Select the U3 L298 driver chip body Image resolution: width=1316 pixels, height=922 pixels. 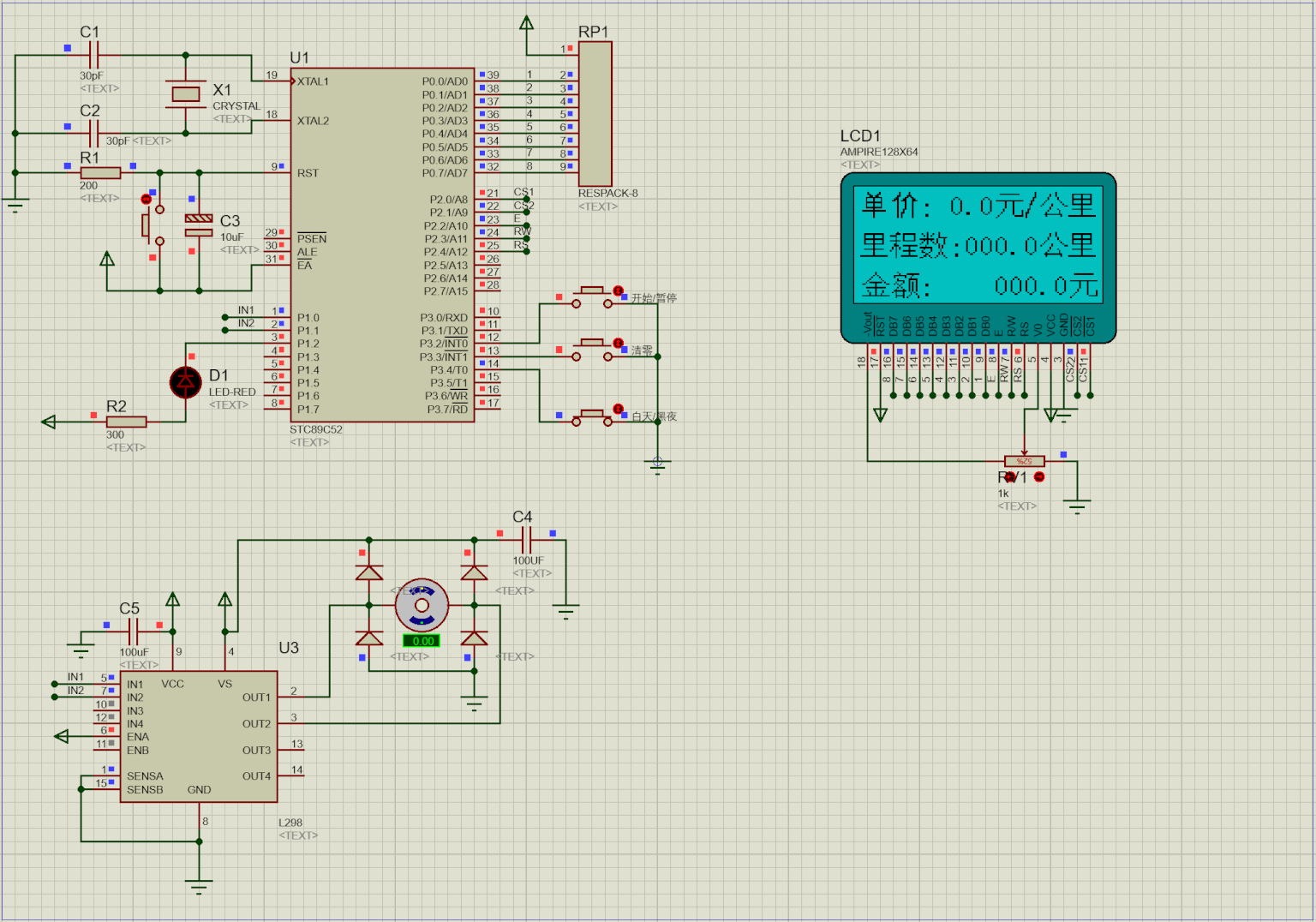[199, 736]
